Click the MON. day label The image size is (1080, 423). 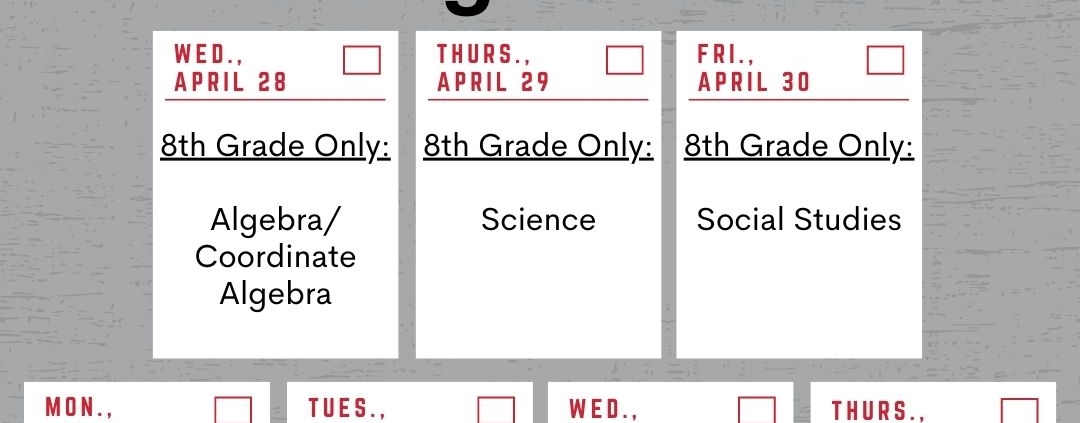[x=79, y=408]
